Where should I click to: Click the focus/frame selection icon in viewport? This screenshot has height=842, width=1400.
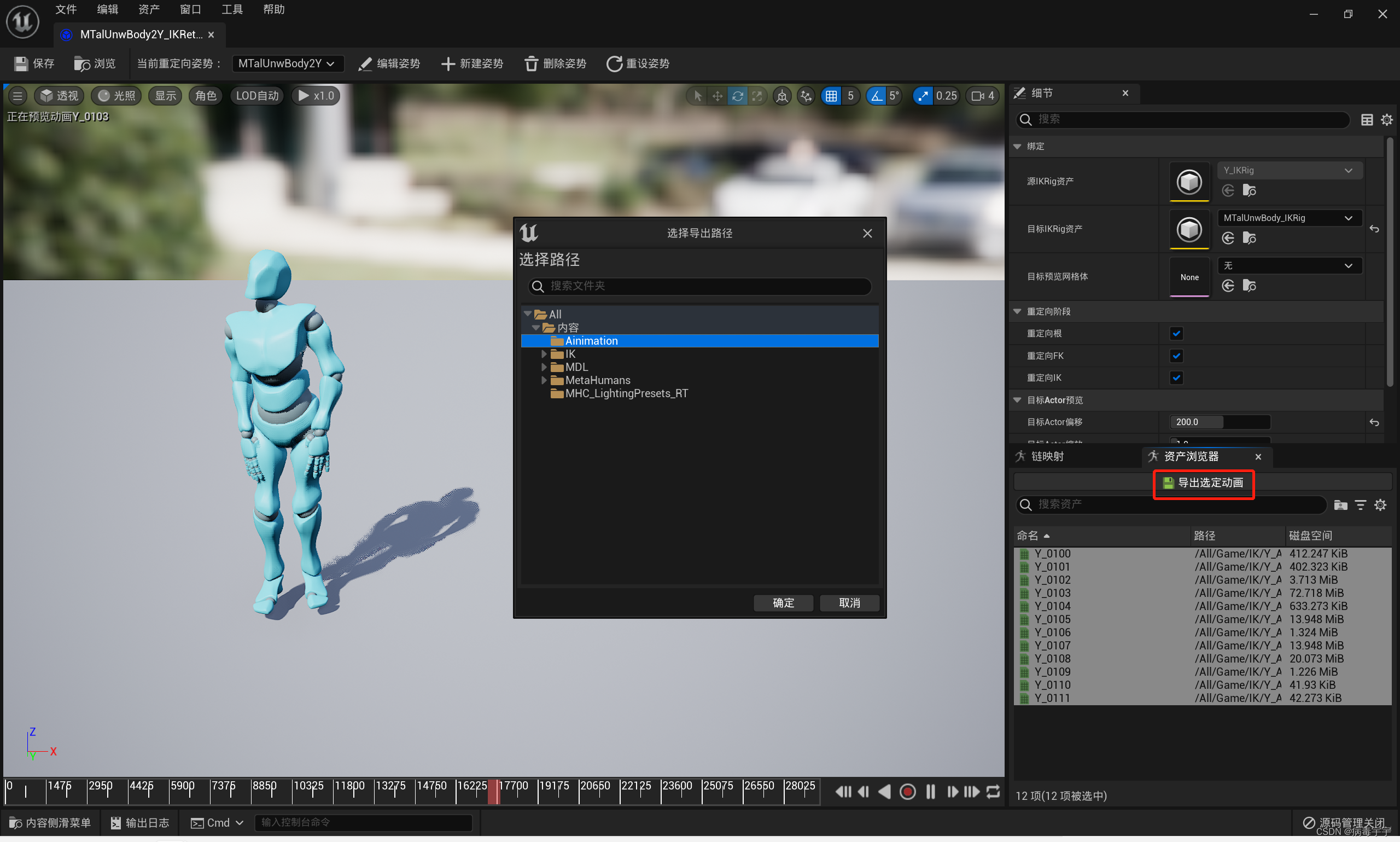pos(781,96)
